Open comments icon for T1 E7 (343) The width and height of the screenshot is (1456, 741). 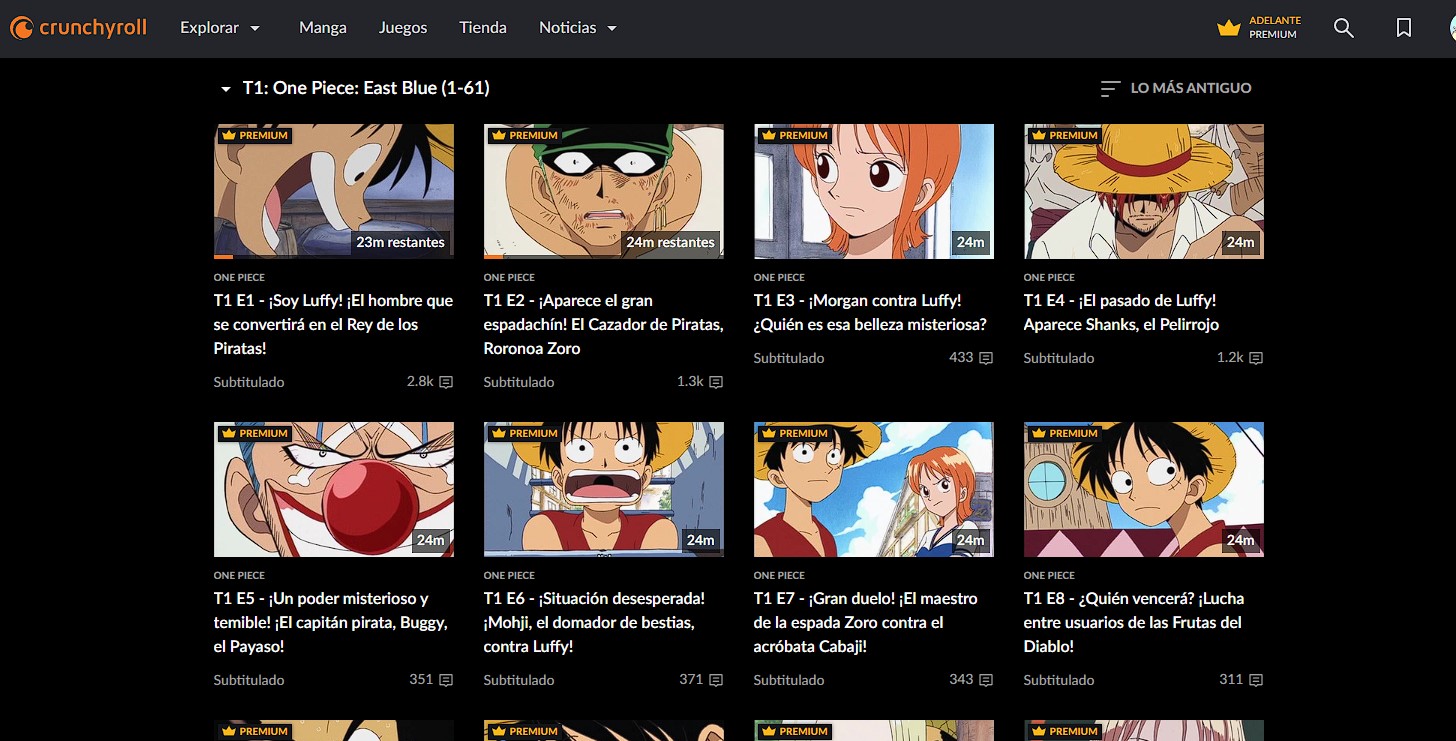(986, 680)
